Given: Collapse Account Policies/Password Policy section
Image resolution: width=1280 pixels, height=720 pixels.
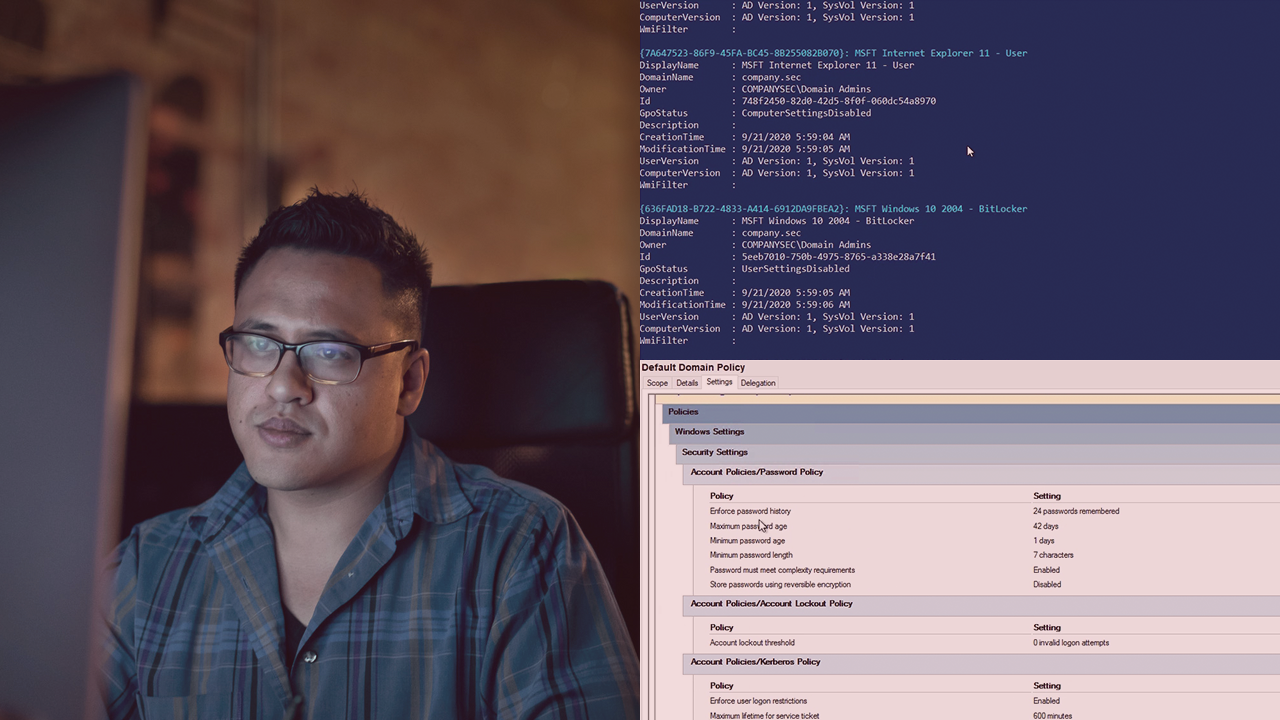Looking at the screenshot, I should [x=757, y=472].
